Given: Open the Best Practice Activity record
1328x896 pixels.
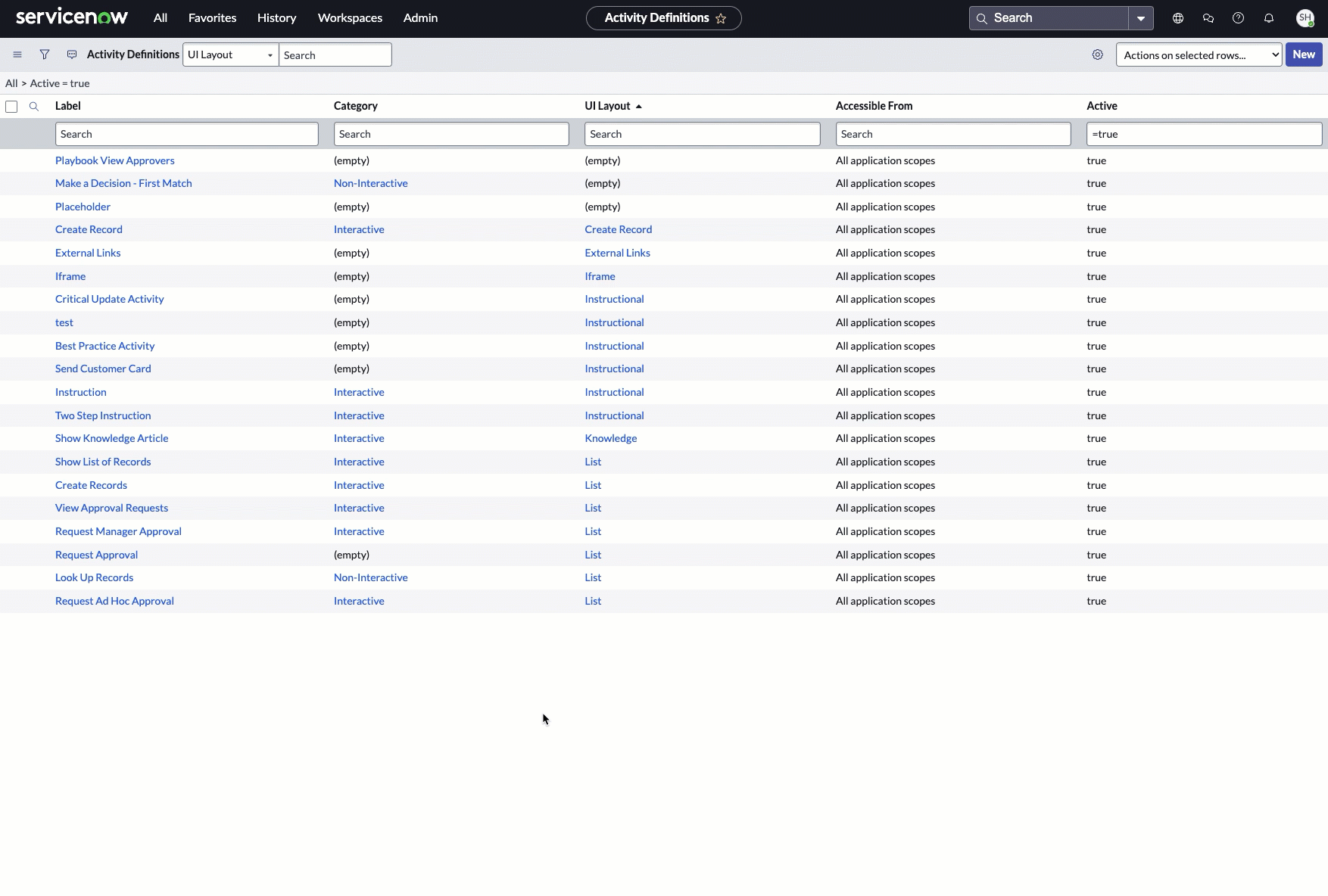Looking at the screenshot, I should 105,346.
